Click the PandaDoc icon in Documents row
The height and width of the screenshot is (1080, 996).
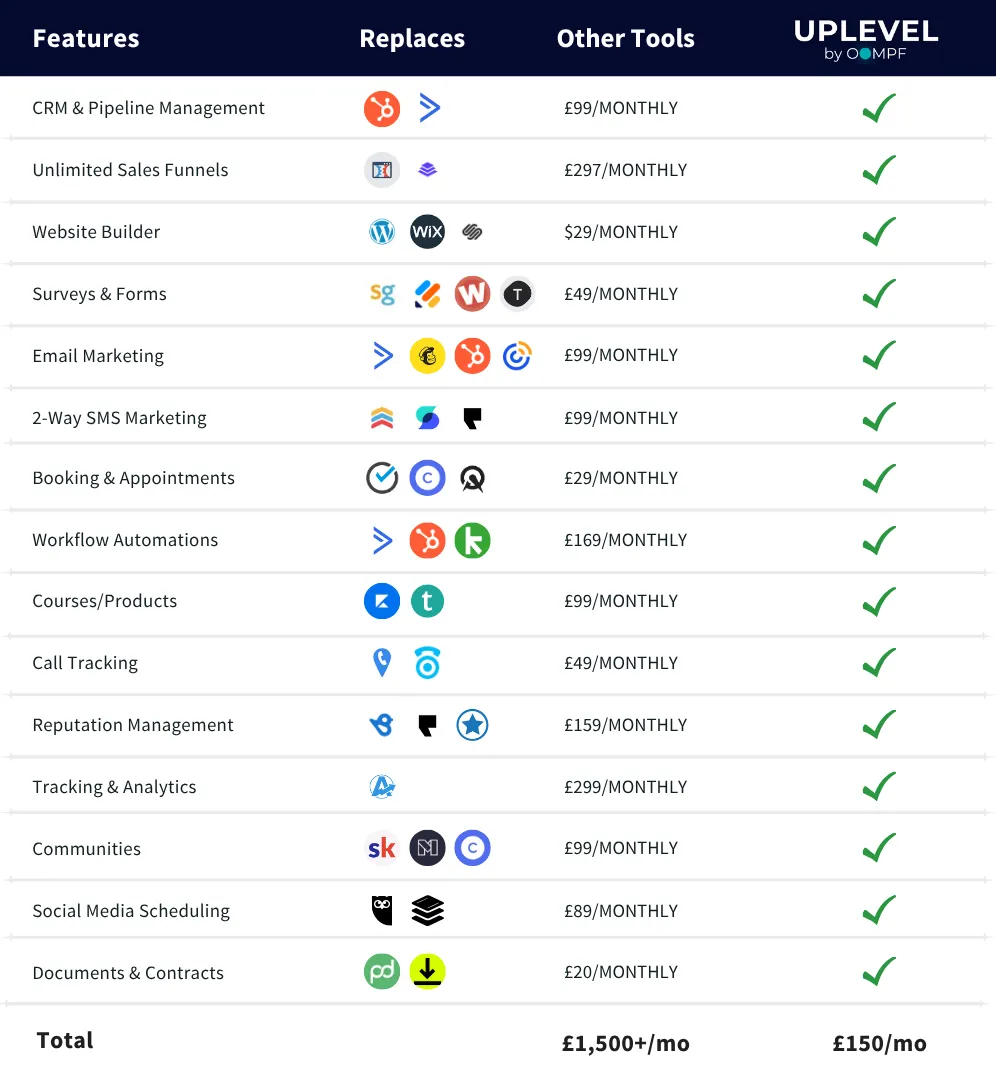click(382, 971)
